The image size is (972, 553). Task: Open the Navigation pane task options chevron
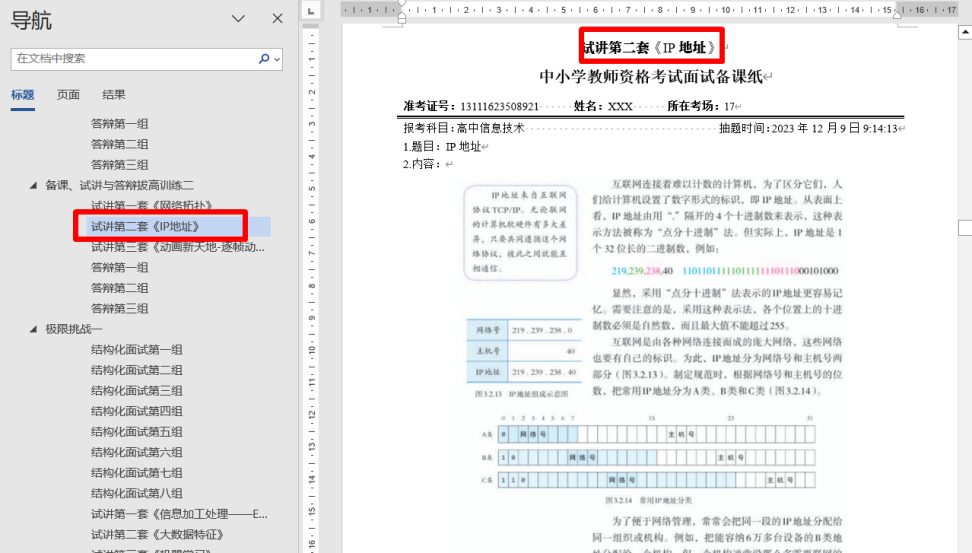click(x=238, y=19)
